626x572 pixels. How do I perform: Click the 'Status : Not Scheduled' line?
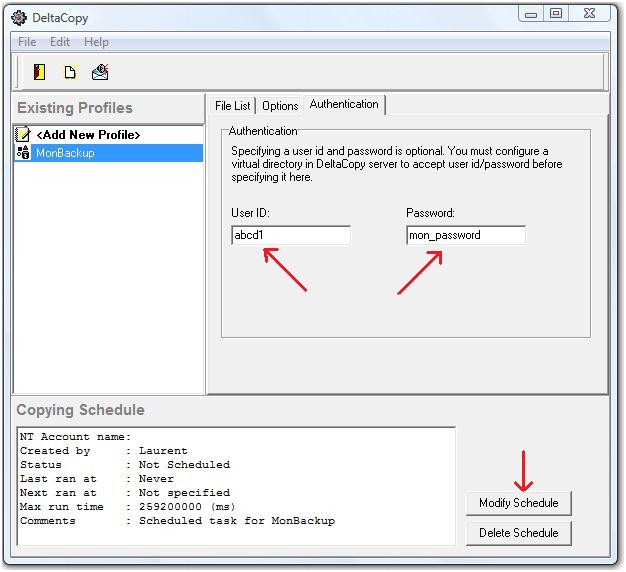125,465
